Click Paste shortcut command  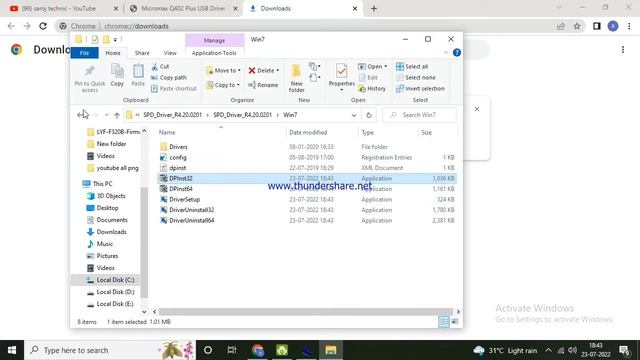click(x=174, y=89)
